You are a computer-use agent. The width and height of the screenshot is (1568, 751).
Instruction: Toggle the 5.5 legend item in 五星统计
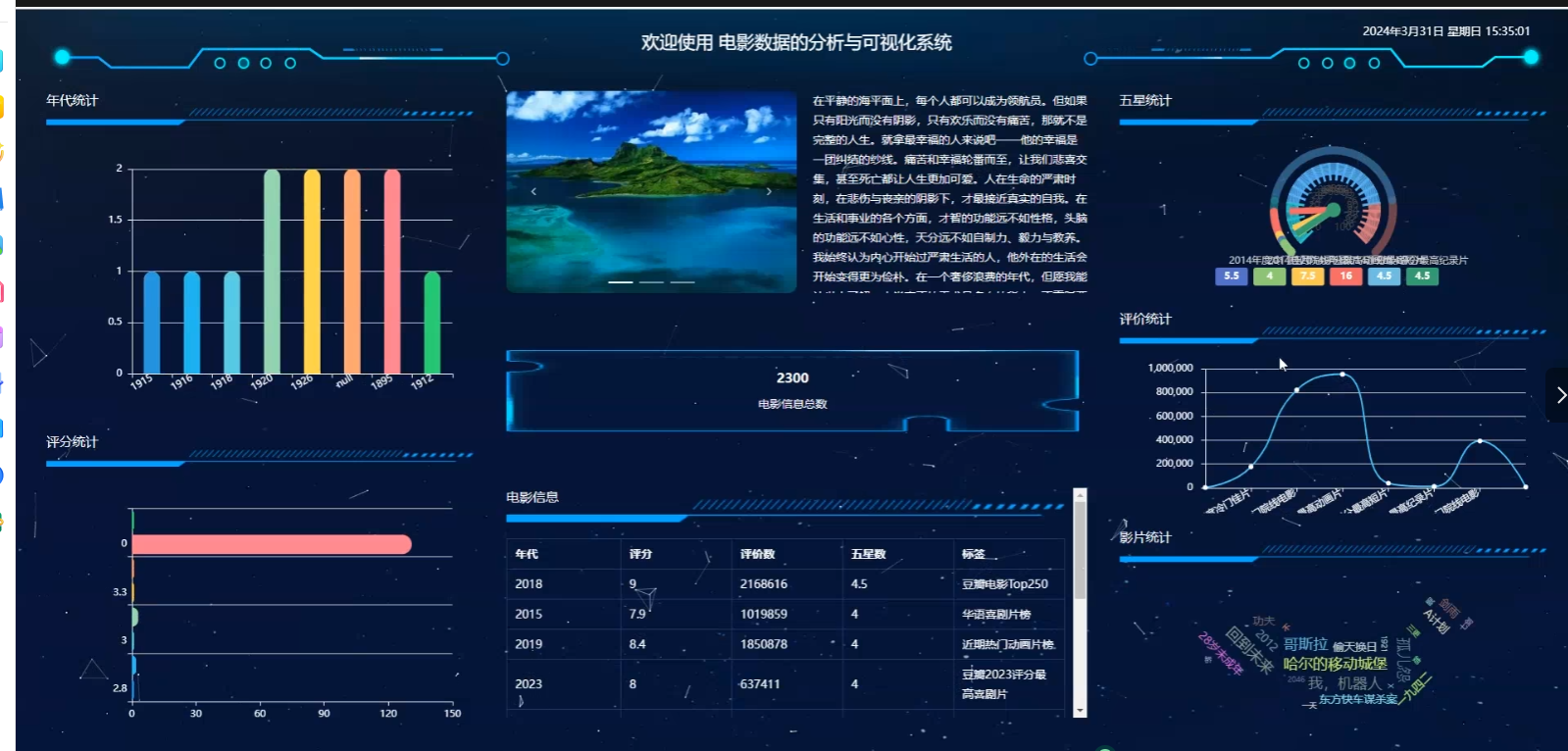tap(1231, 276)
